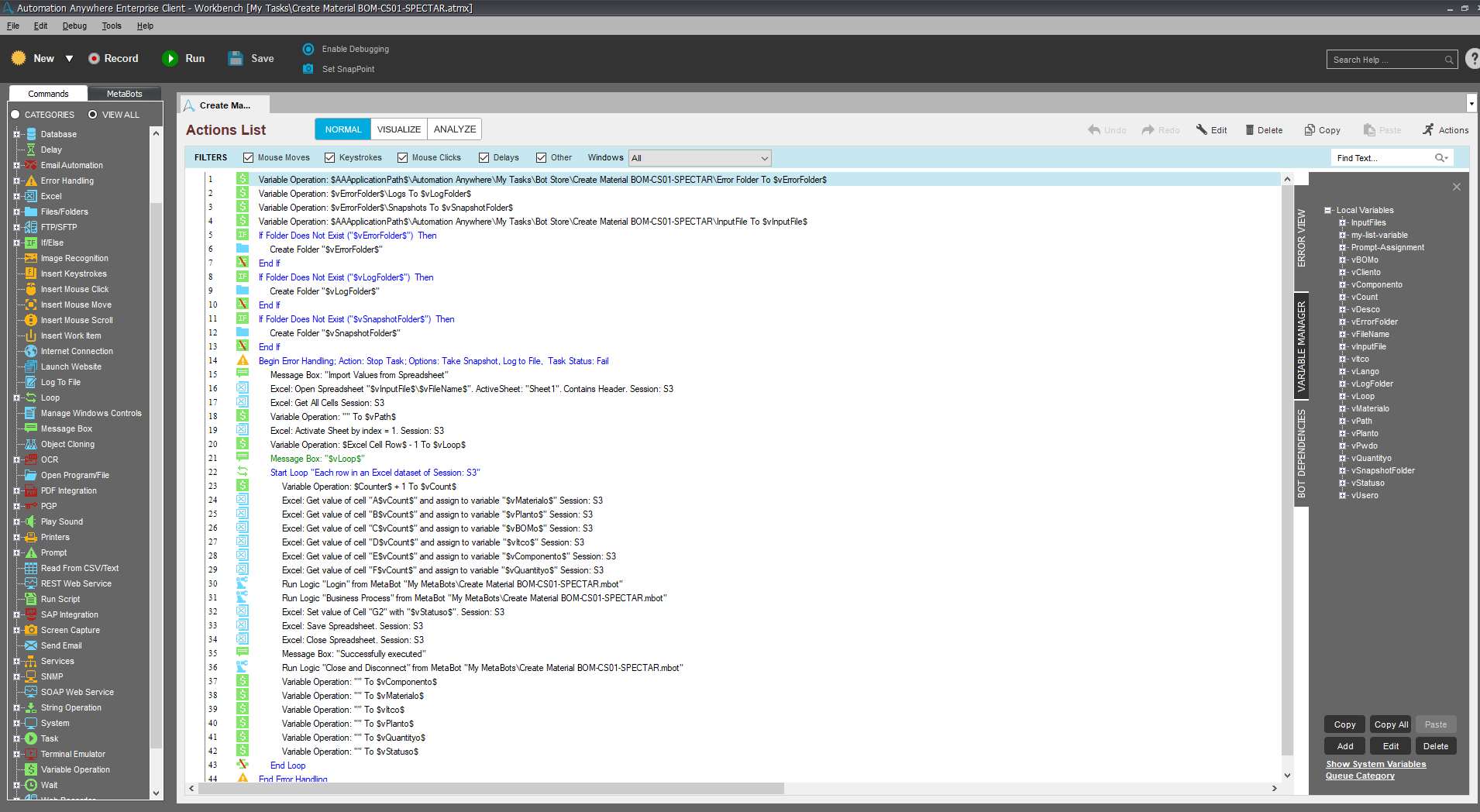Click the Record button icon
This screenshot has width=1480, height=812.
94,59
